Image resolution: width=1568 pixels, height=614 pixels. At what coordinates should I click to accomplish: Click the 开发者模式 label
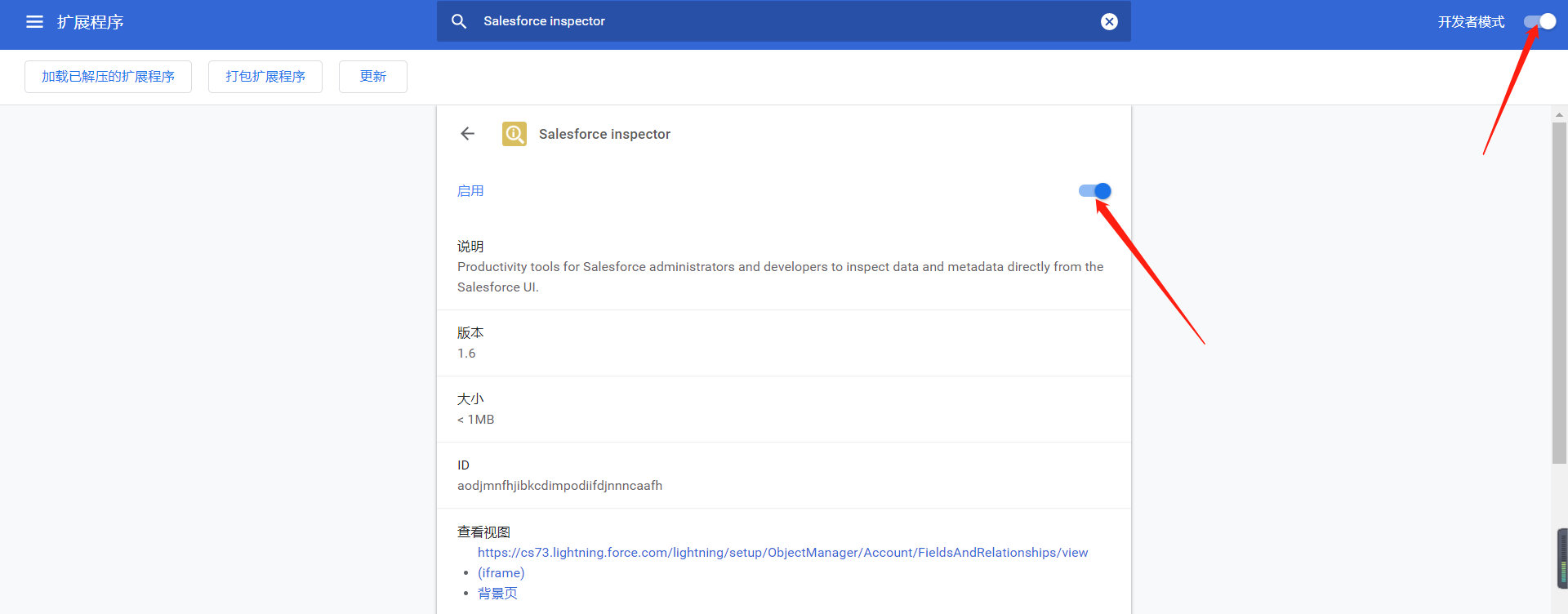1471,22
